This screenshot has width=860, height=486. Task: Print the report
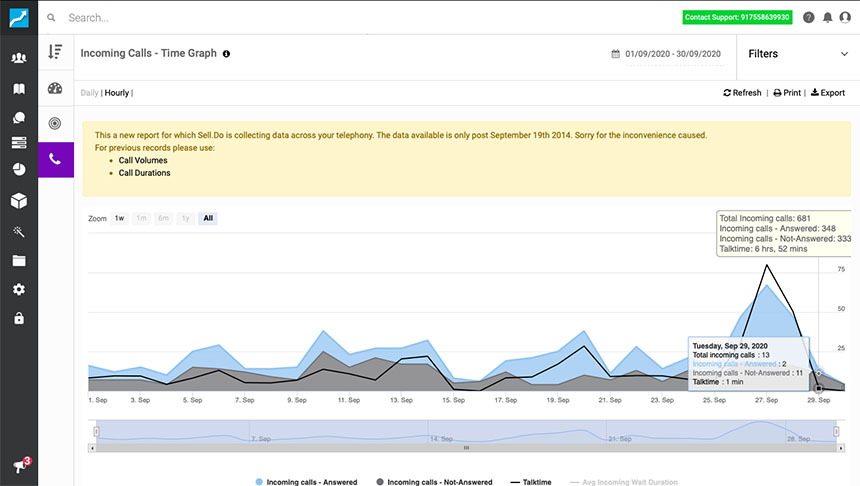[787, 93]
